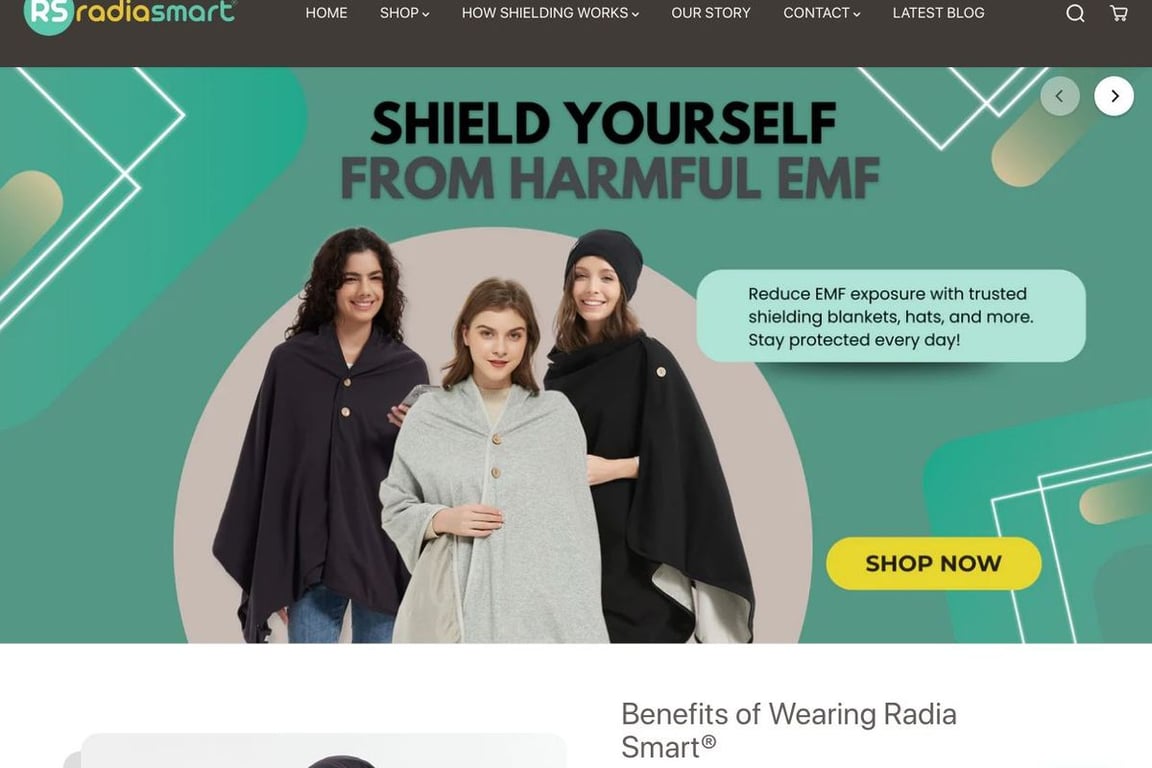Open the OUR STORY page
1152x768 pixels.
(x=710, y=13)
